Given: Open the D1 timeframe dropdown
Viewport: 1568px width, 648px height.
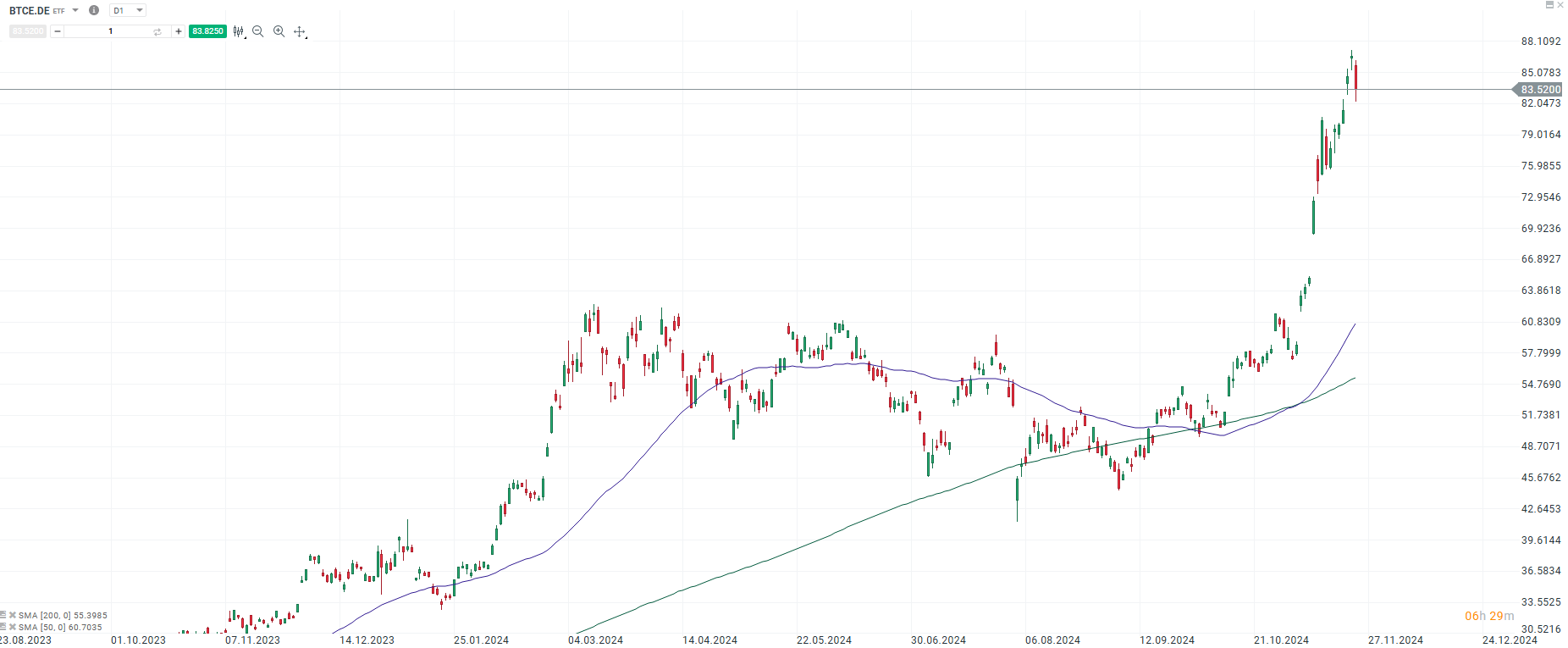Looking at the screenshot, I should tap(129, 10).
